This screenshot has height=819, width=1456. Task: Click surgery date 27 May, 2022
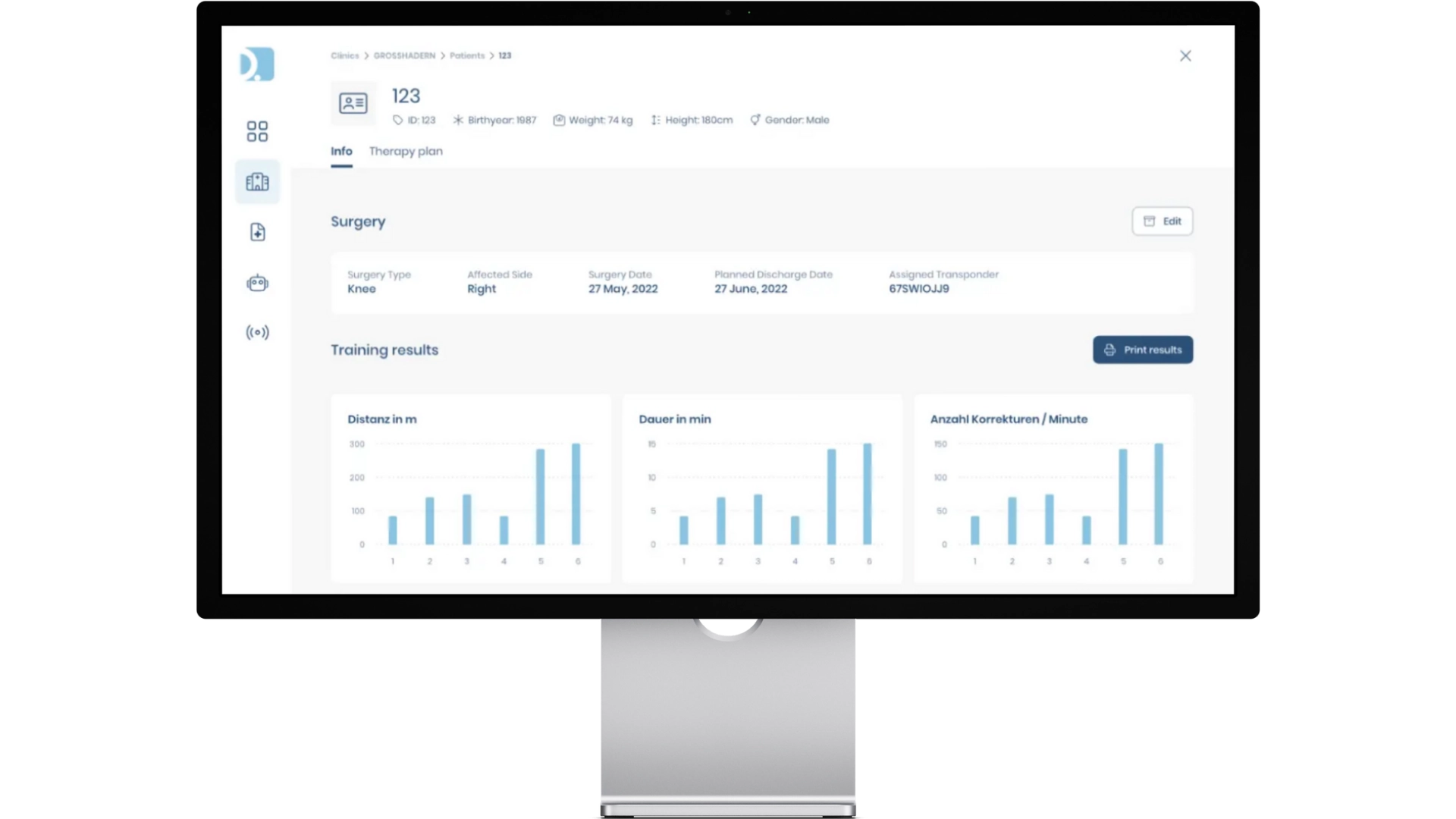(623, 289)
